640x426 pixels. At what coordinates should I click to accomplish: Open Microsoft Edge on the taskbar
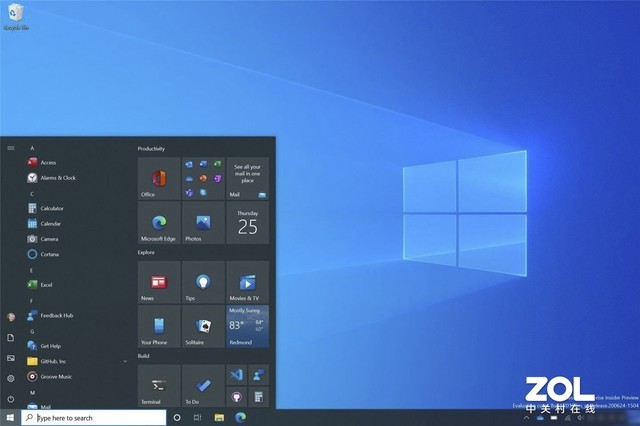(240, 417)
